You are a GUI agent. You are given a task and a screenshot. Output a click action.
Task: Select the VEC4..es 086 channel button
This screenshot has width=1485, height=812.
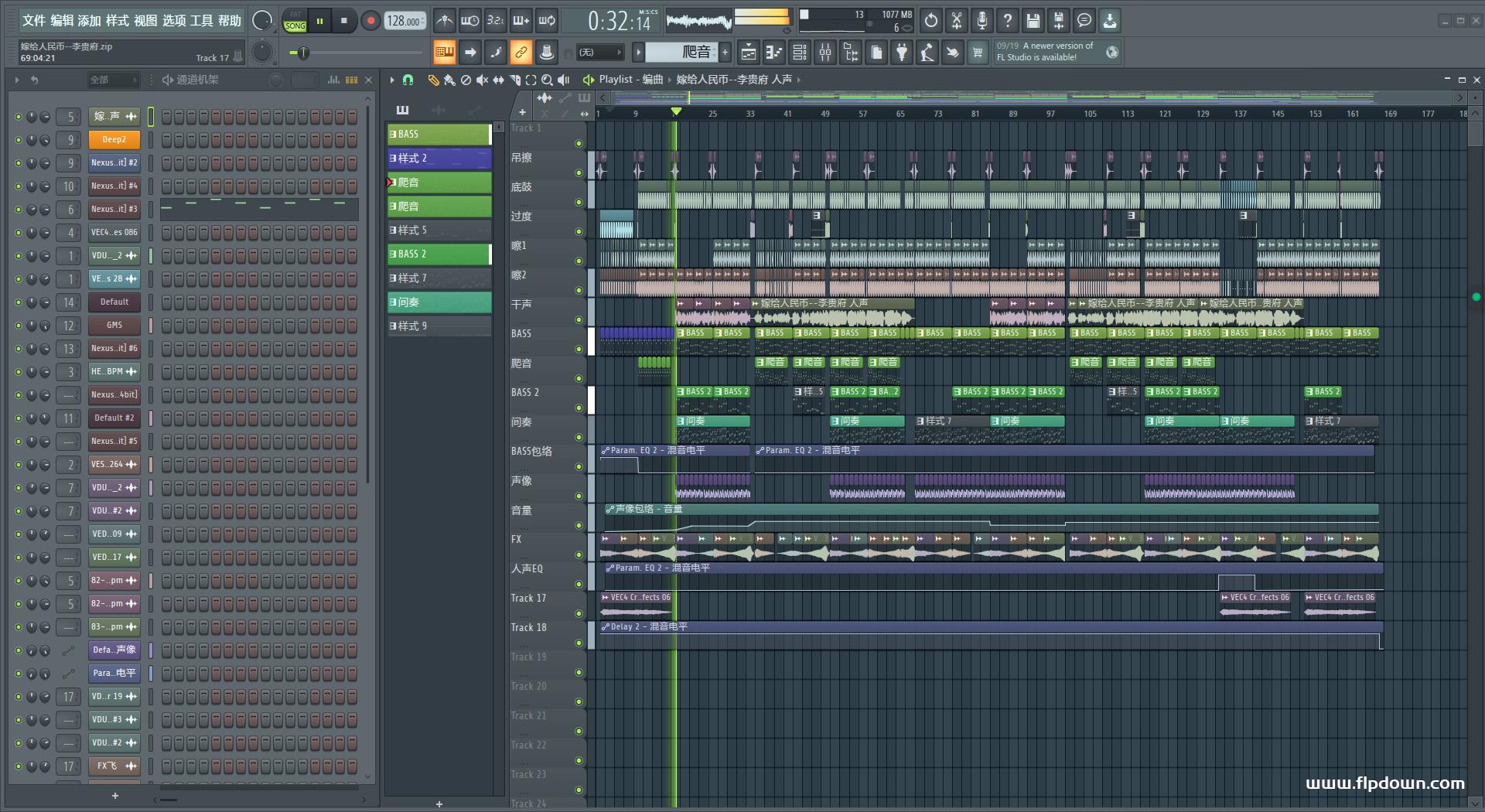pos(114,233)
